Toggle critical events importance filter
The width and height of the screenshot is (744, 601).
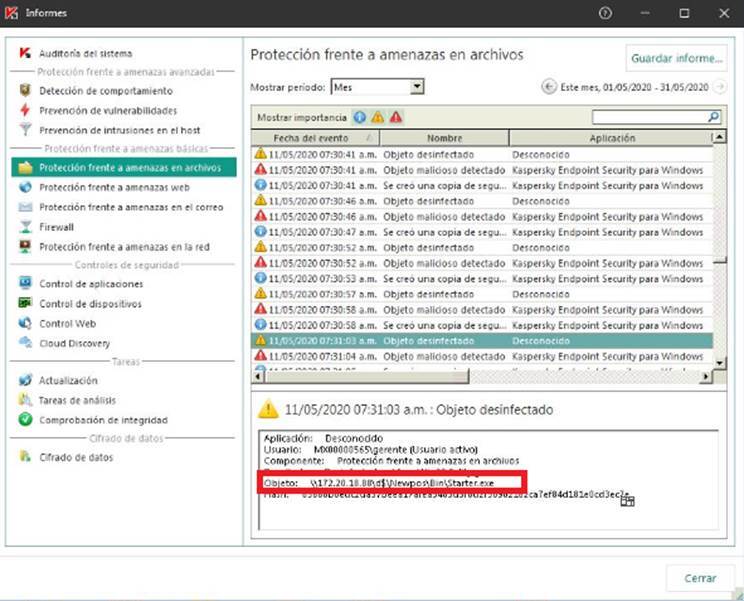click(396, 117)
